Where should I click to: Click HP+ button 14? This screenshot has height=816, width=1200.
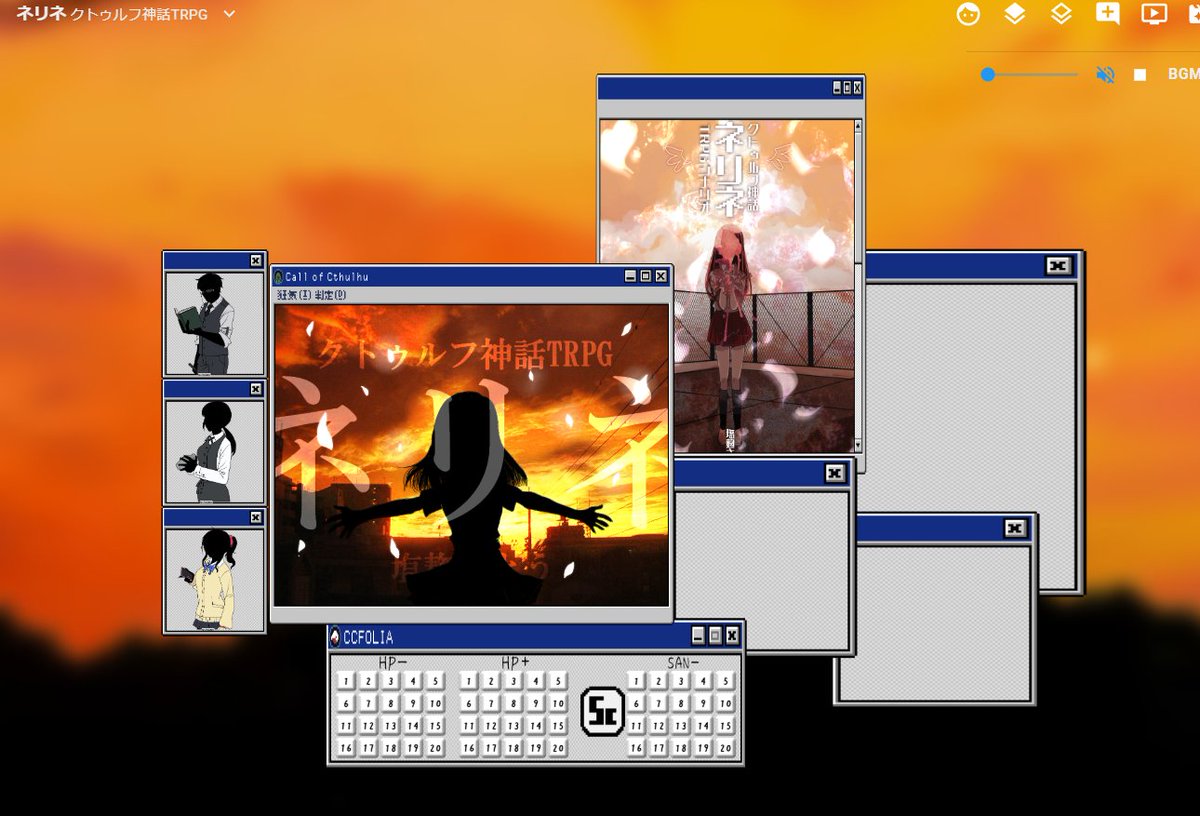(x=536, y=726)
